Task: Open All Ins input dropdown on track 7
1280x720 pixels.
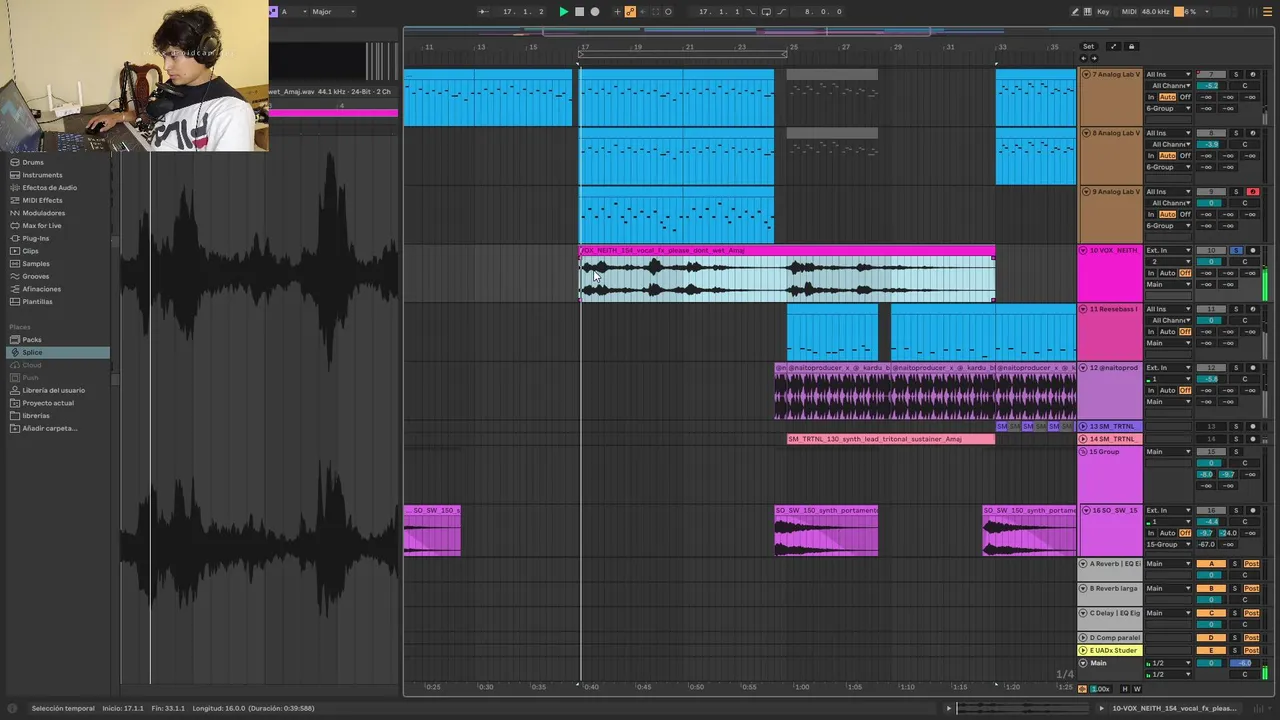Action: 1168,74
